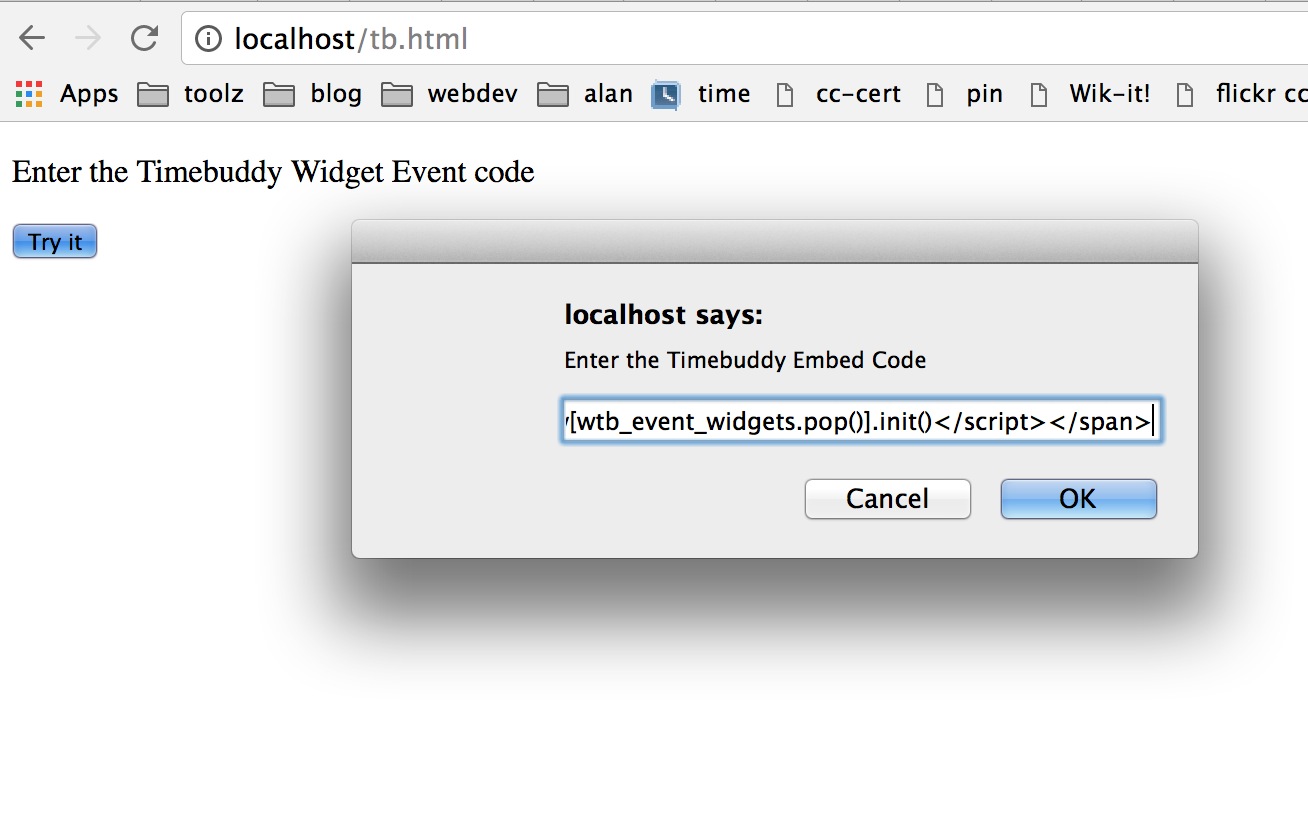Viewport: 1308px width, 820px height.
Task: Open the time bookmark
Action: pyautogui.click(x=701, y=94)
